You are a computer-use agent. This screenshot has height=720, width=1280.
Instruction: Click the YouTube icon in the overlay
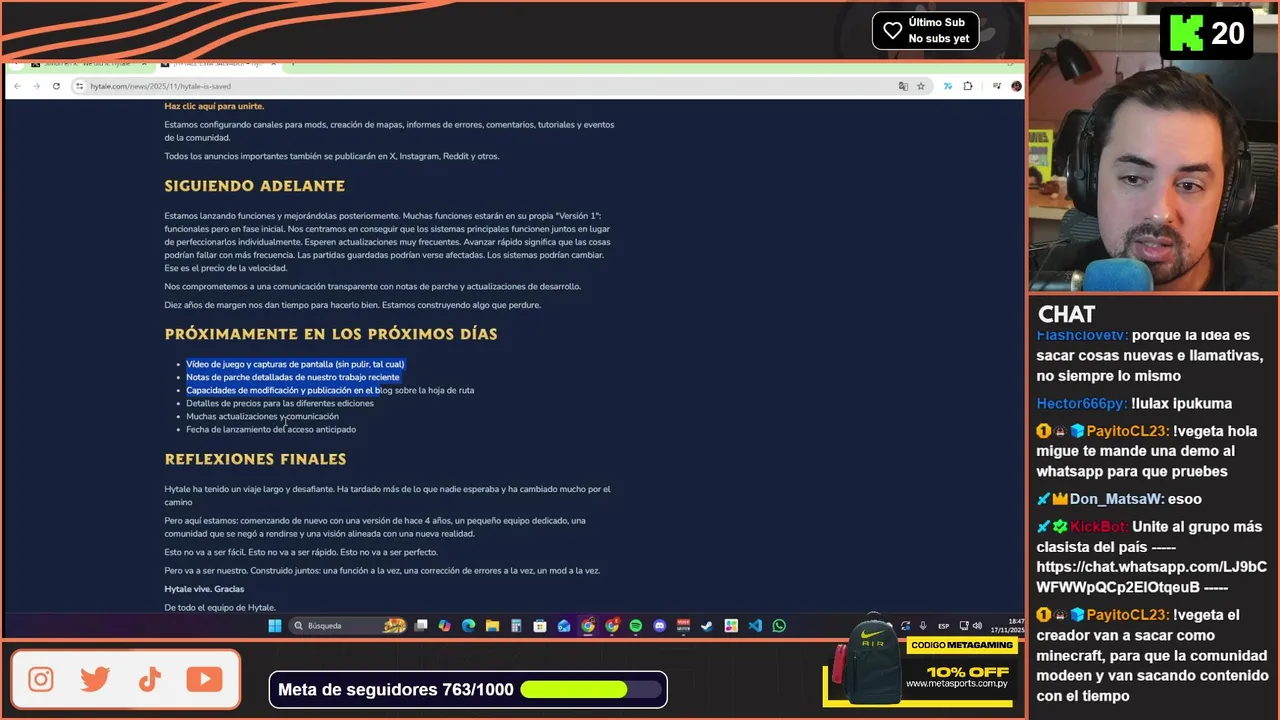coord(204,680)
